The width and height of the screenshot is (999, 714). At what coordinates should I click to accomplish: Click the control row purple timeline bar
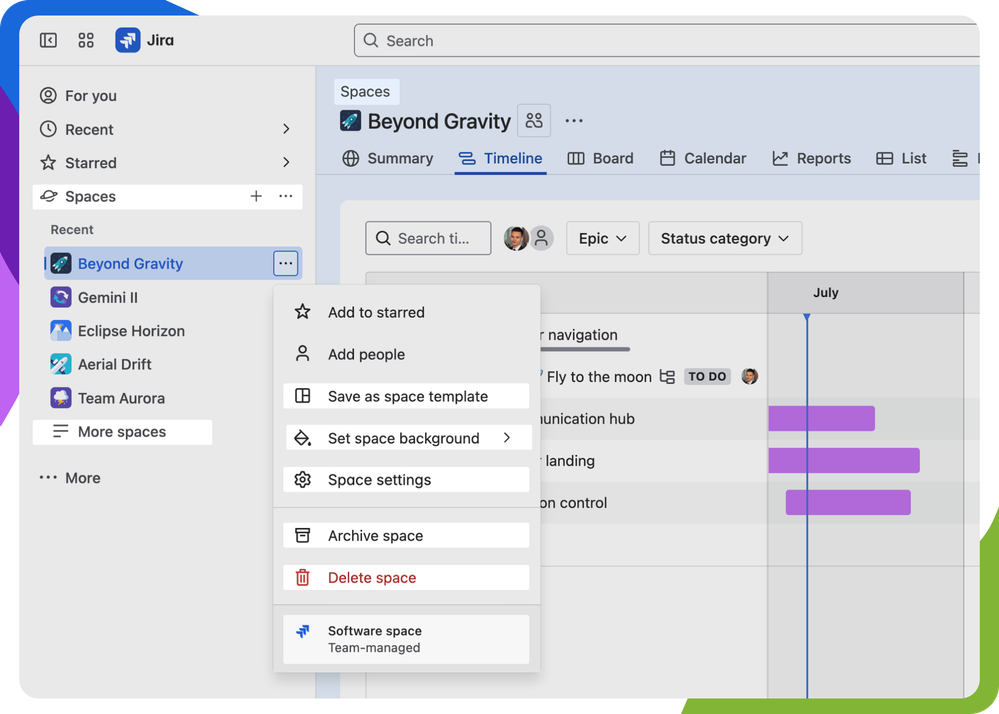point(848,502)
